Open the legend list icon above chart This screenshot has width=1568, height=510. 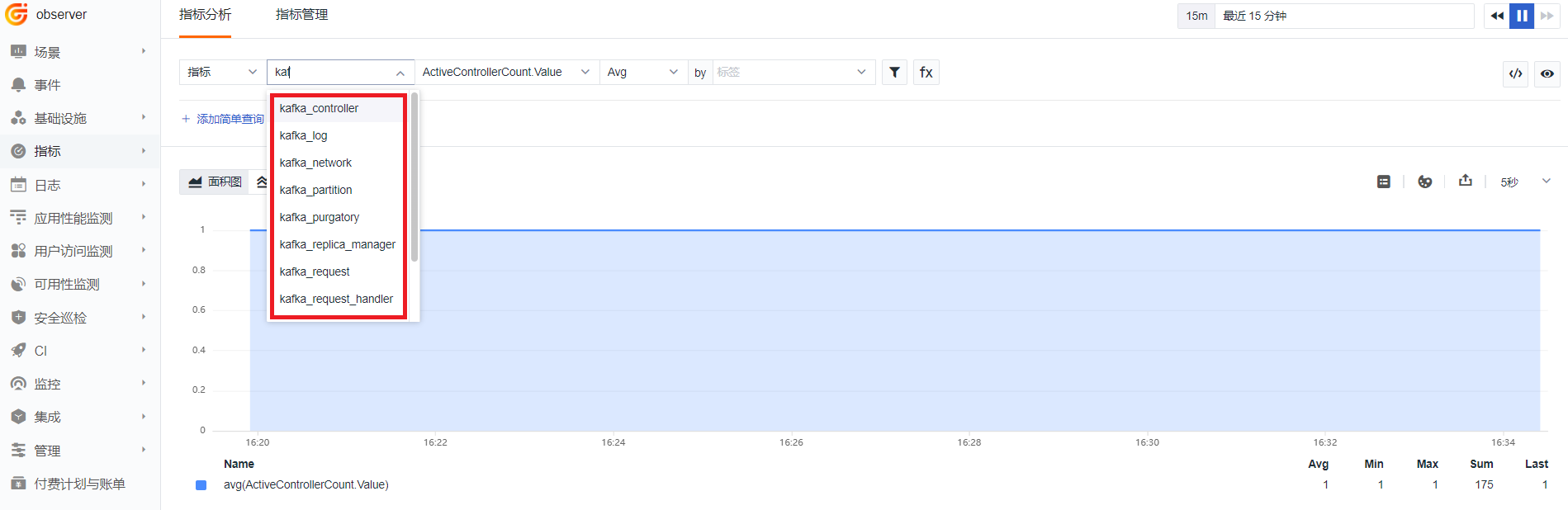pyautogui.click(x=1384, y=182)
